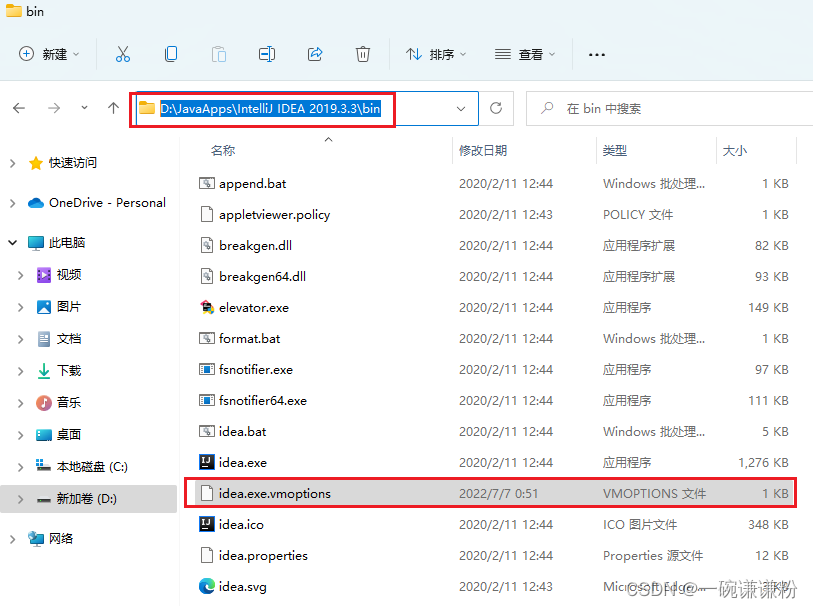
Task: Select breakgen.dll file
Action: pyautogui.click(x=255, y=245)
